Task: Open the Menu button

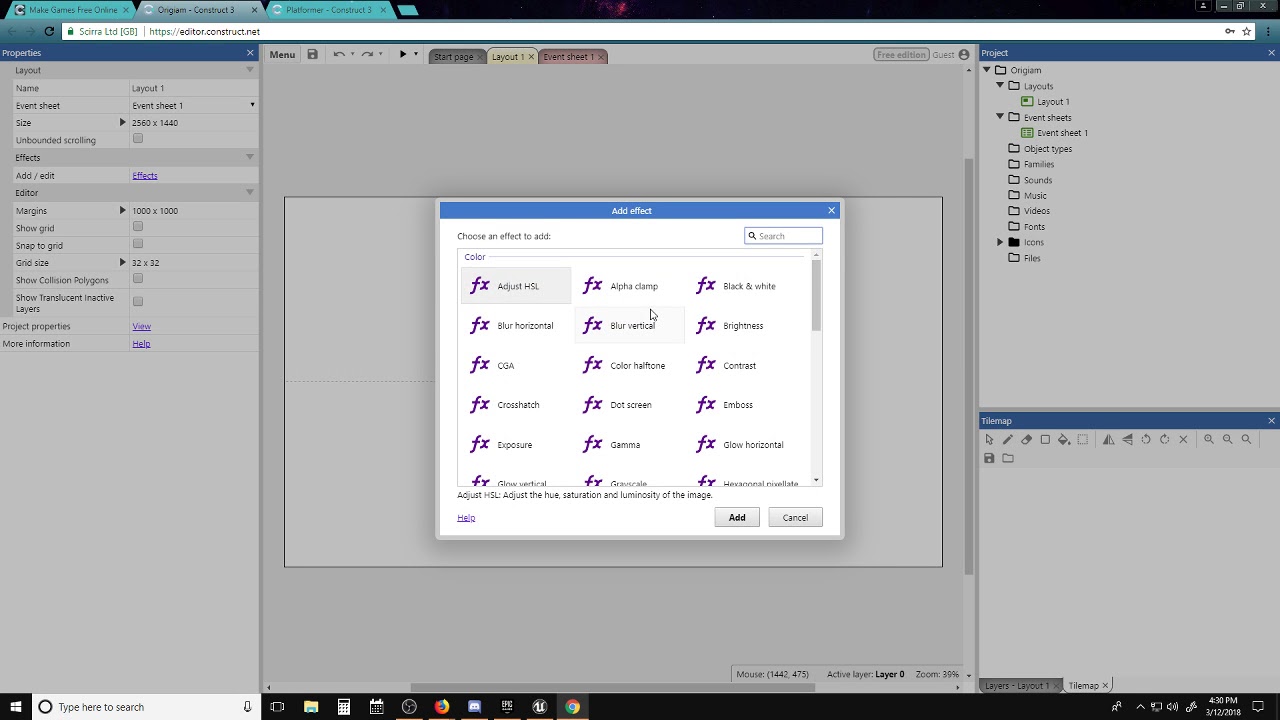Action: tap(282, 55)
